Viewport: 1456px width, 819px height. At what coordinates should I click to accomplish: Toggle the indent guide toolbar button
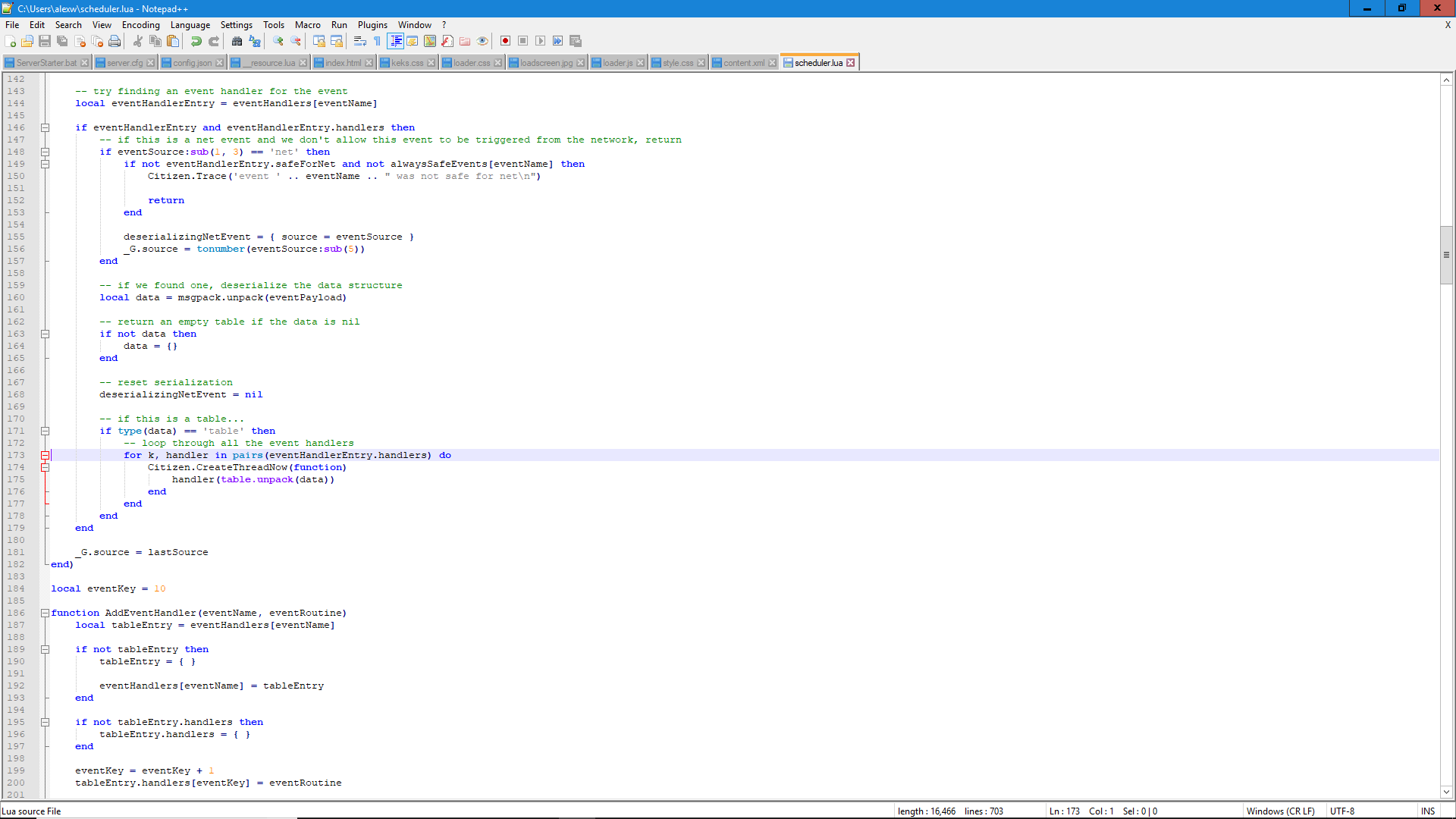(395, 41)
